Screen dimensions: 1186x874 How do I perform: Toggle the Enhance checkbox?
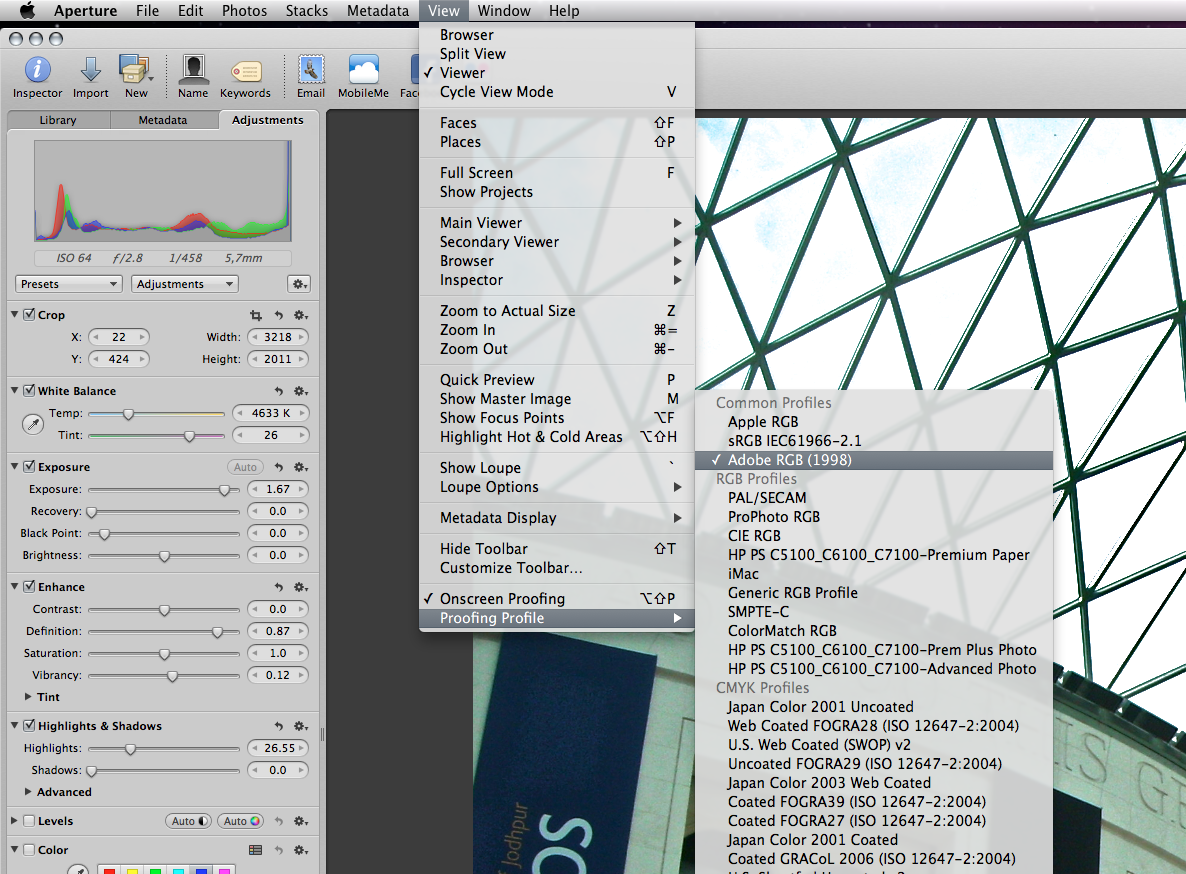(x=29, y=587)
